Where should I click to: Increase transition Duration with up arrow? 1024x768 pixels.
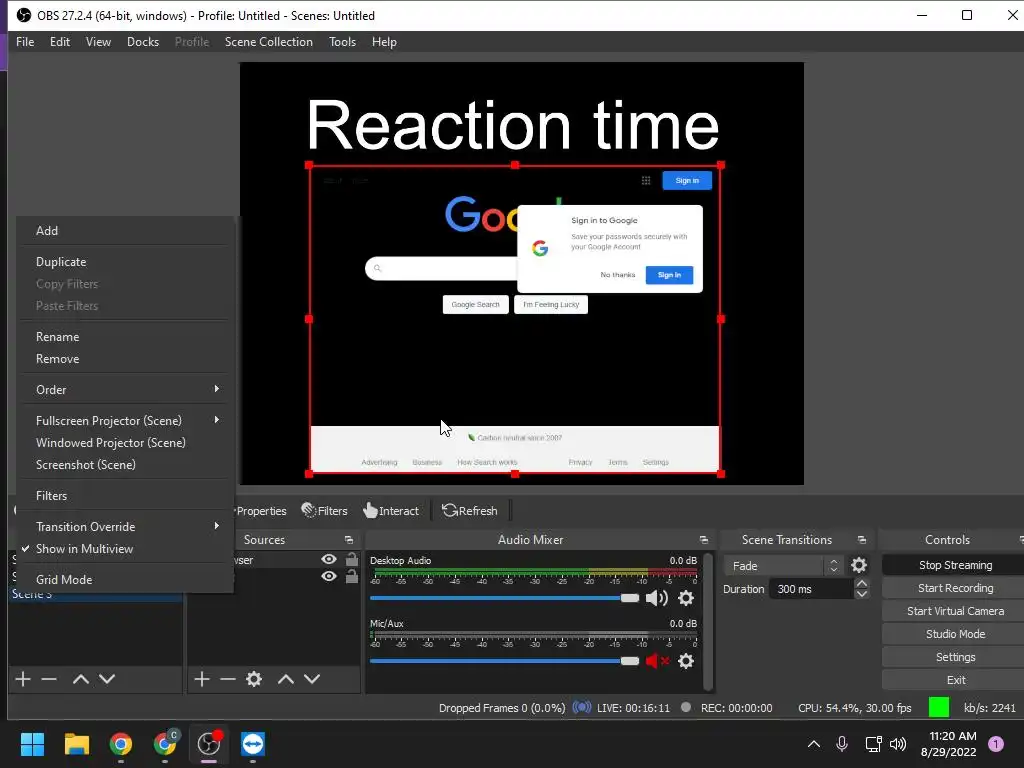pos(861,583)
